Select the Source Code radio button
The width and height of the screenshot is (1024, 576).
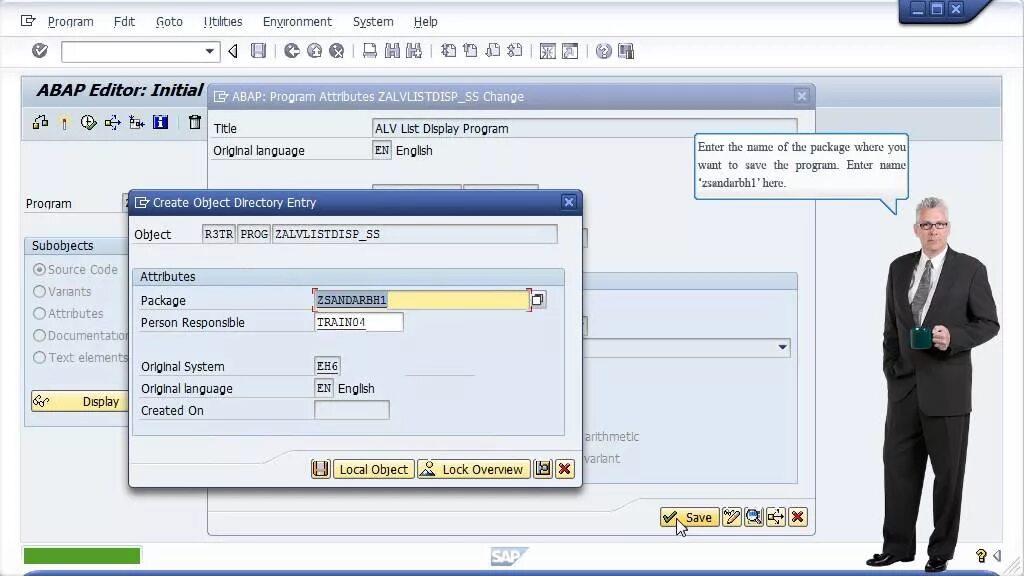[x=39, y=270]
